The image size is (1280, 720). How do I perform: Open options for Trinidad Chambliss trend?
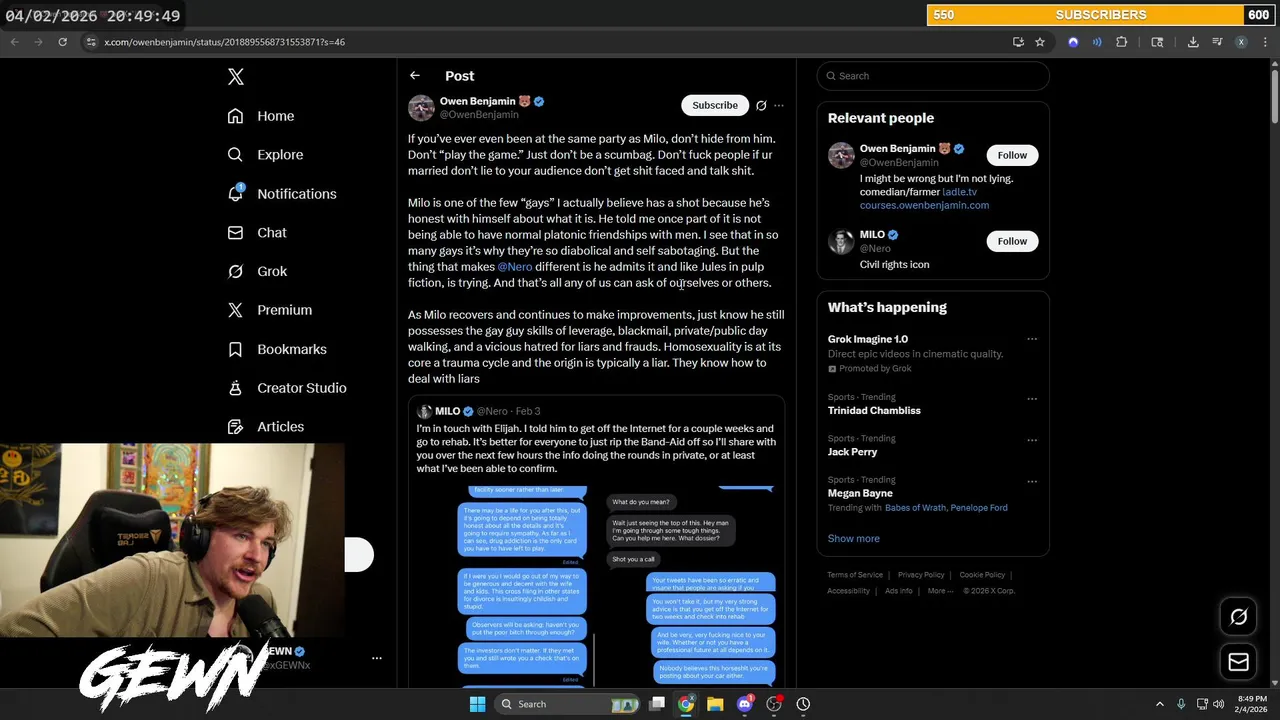(x=1032, y=398)
